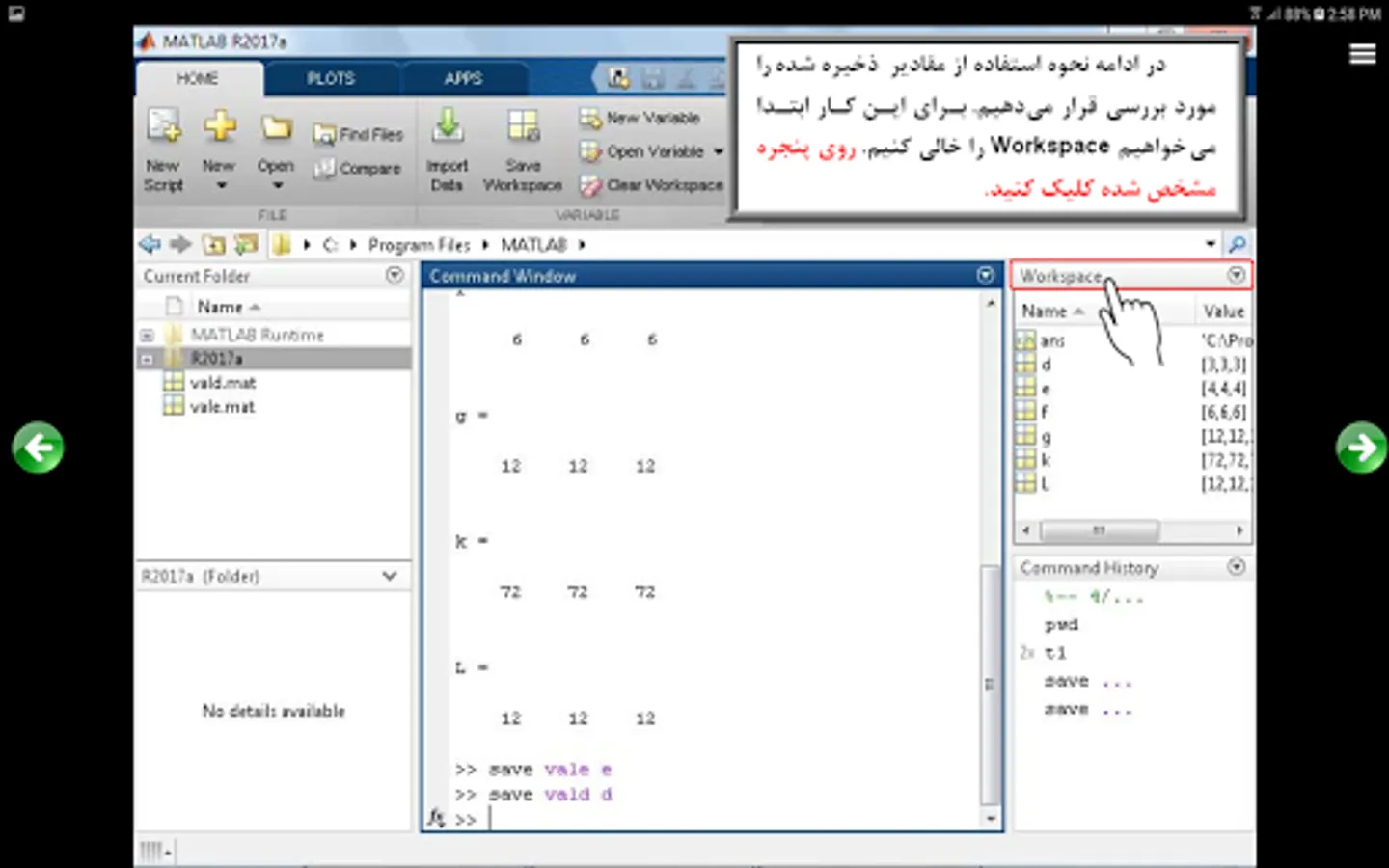1389x868 pixels.
Task: Click Clear Workspace
Action: click(x=651, y=185)
